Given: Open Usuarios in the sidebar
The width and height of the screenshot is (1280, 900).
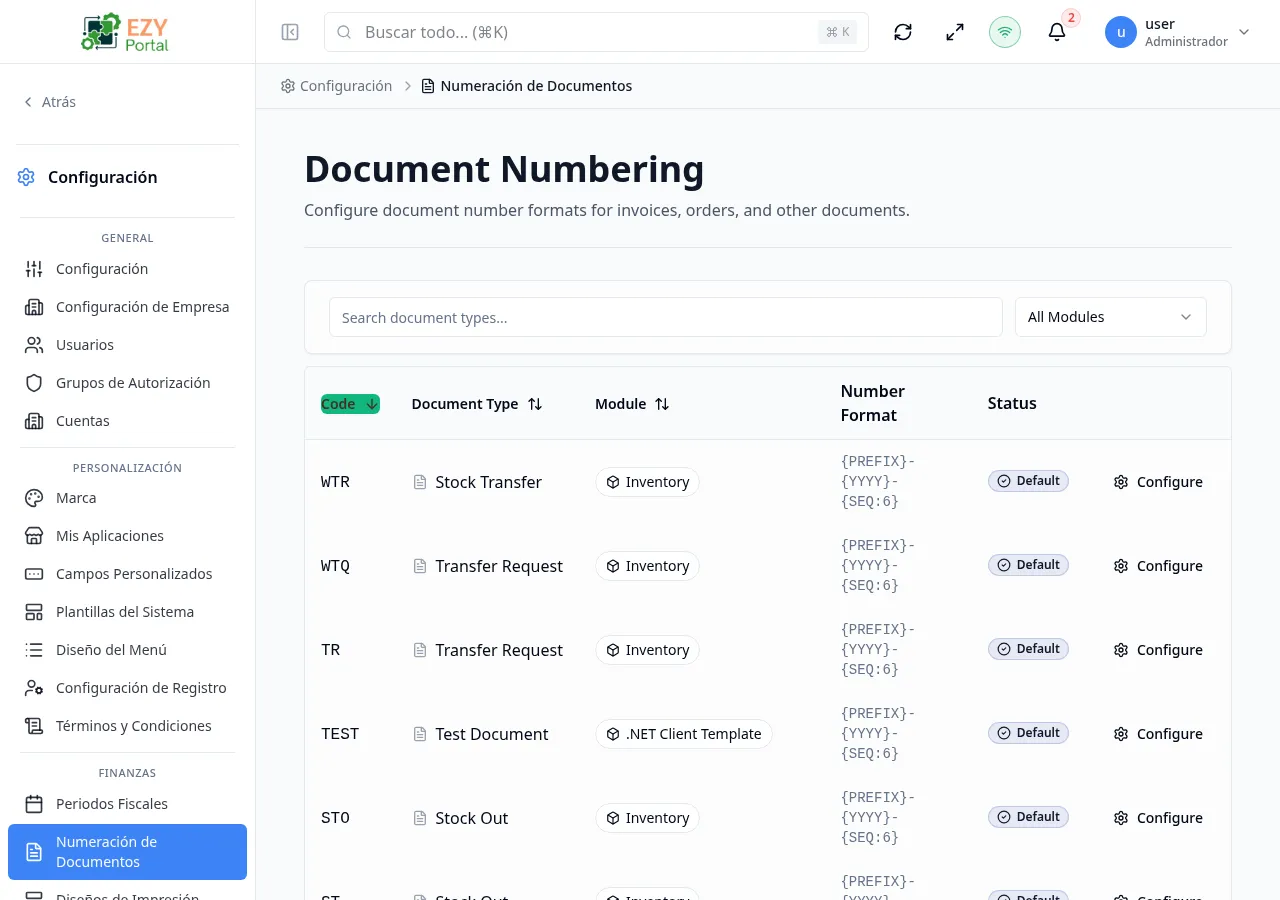Looking at the screenshot, I should (127, 345).
